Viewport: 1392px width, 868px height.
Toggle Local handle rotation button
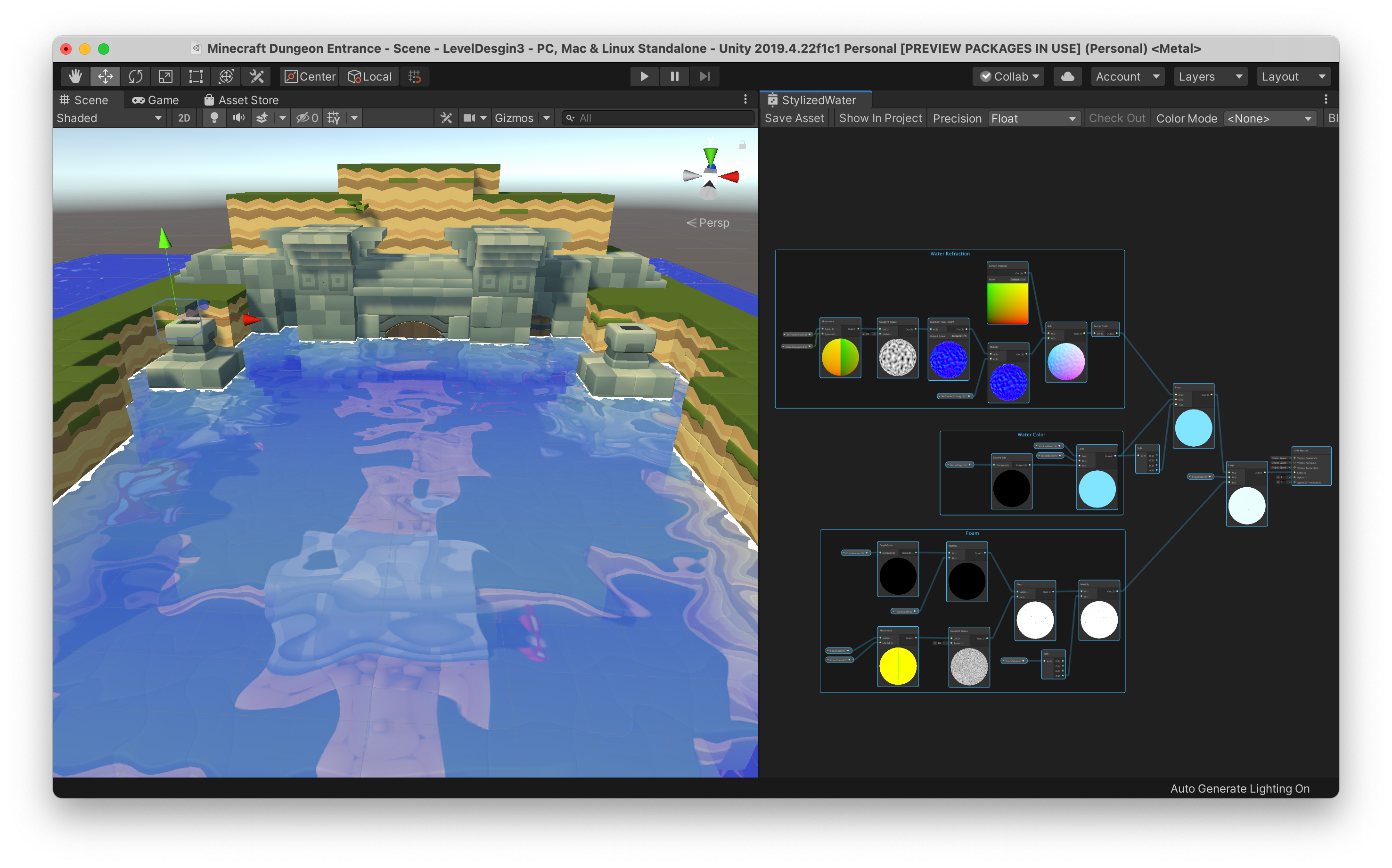pos(369,76)
